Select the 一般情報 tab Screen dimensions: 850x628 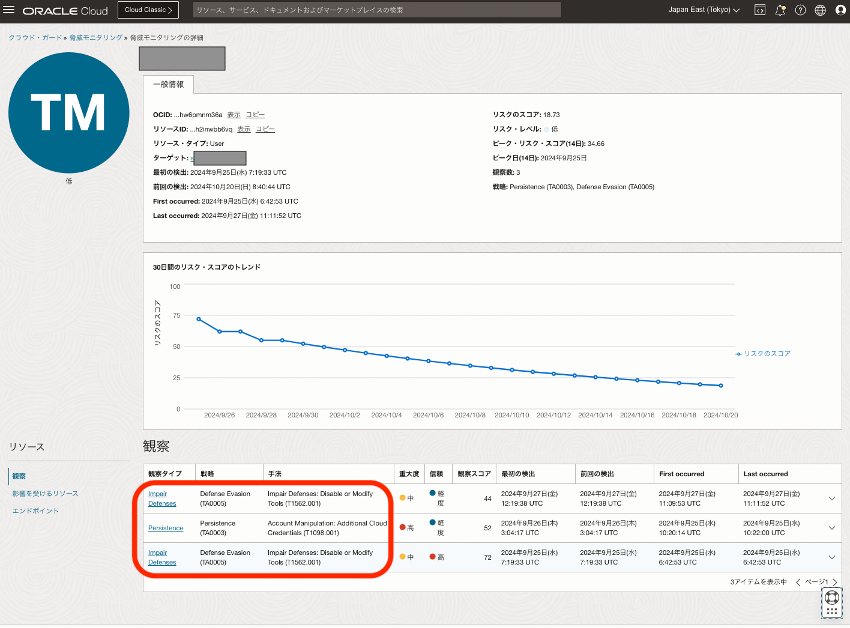click(x=167, y=83)
